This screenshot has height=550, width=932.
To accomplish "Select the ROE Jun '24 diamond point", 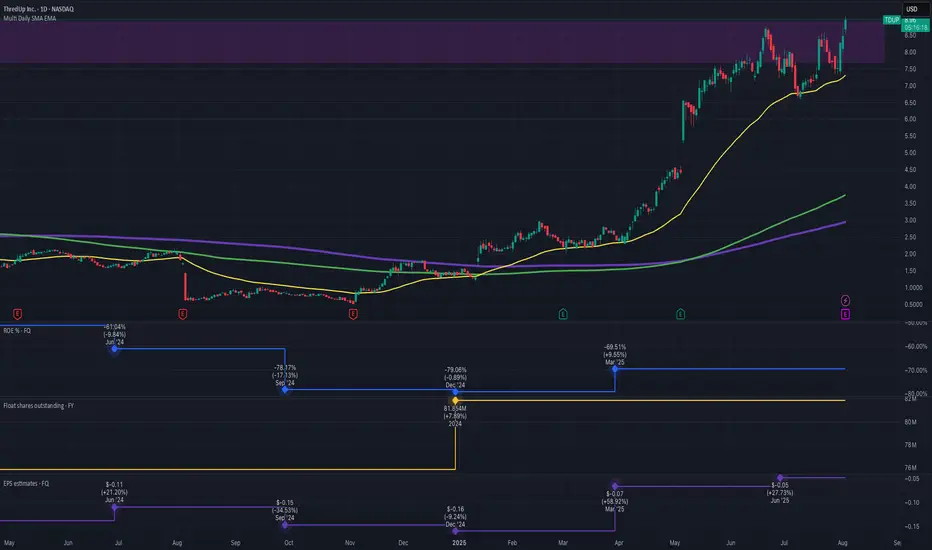I will (115, 349).
